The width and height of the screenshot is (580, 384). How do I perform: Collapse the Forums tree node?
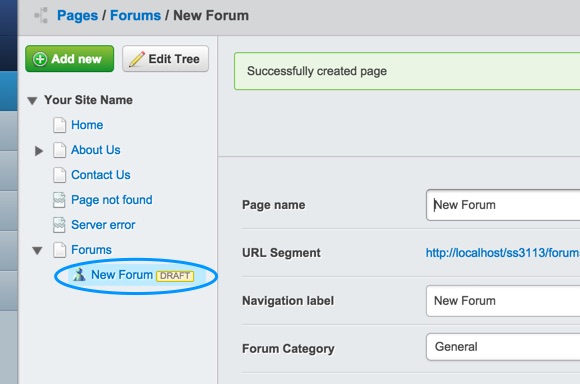click(37, 251)
